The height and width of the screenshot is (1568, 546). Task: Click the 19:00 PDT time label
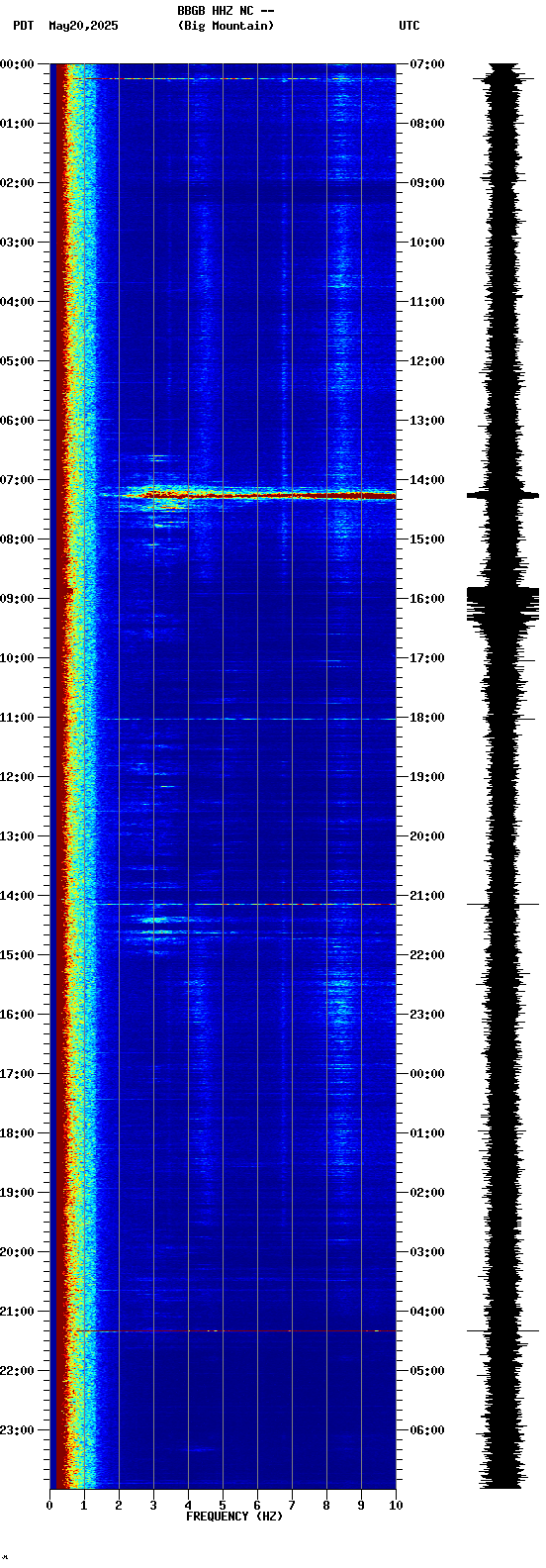(x=17, y=1193)
